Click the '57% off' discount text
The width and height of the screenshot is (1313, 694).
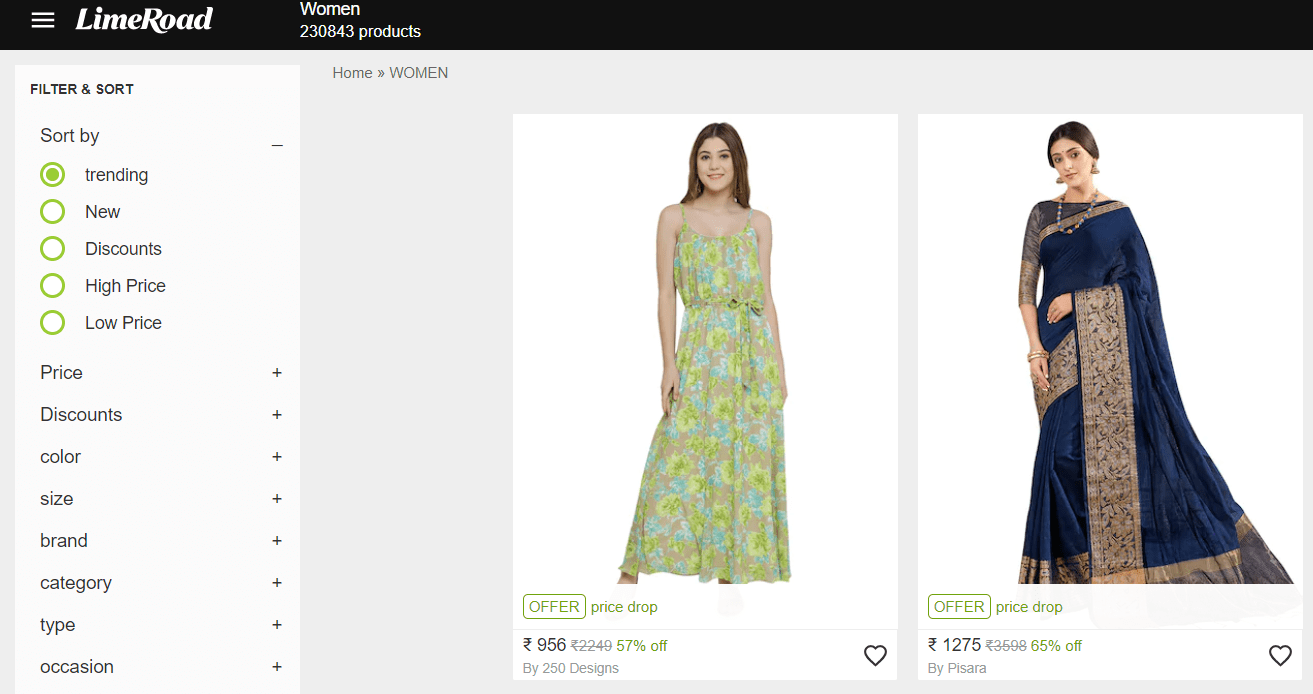tap(642, 646)
